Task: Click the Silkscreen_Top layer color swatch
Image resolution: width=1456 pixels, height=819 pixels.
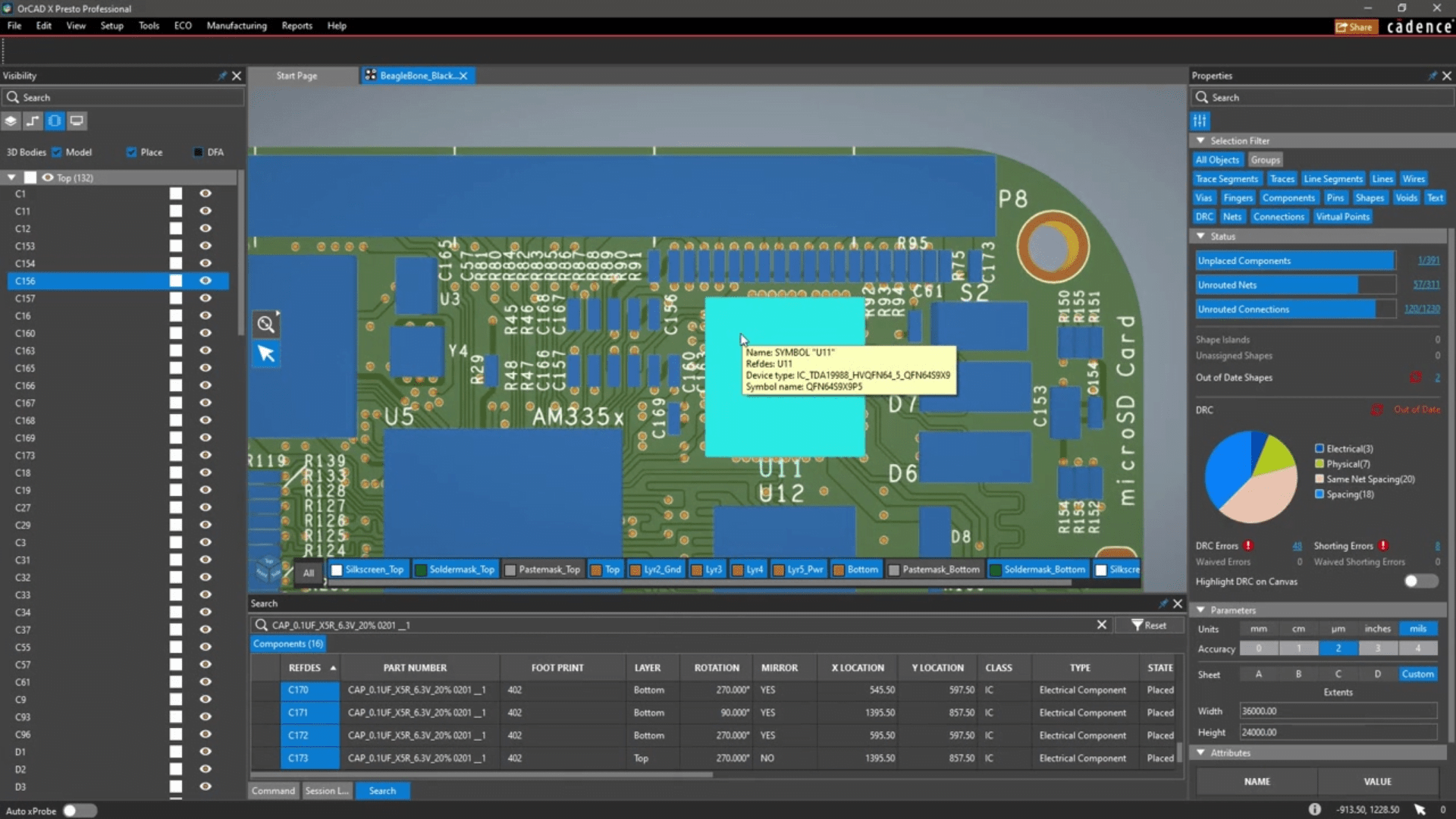Action: pyautogui.click(x=337, y=570)
